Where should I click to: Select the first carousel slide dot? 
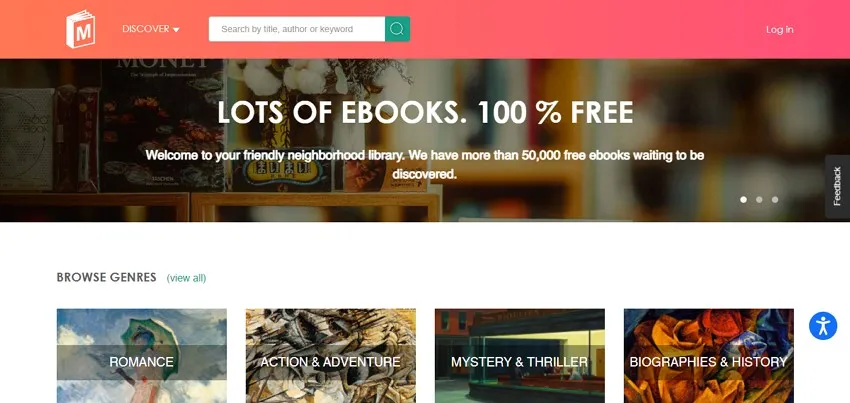pos(743,200)
